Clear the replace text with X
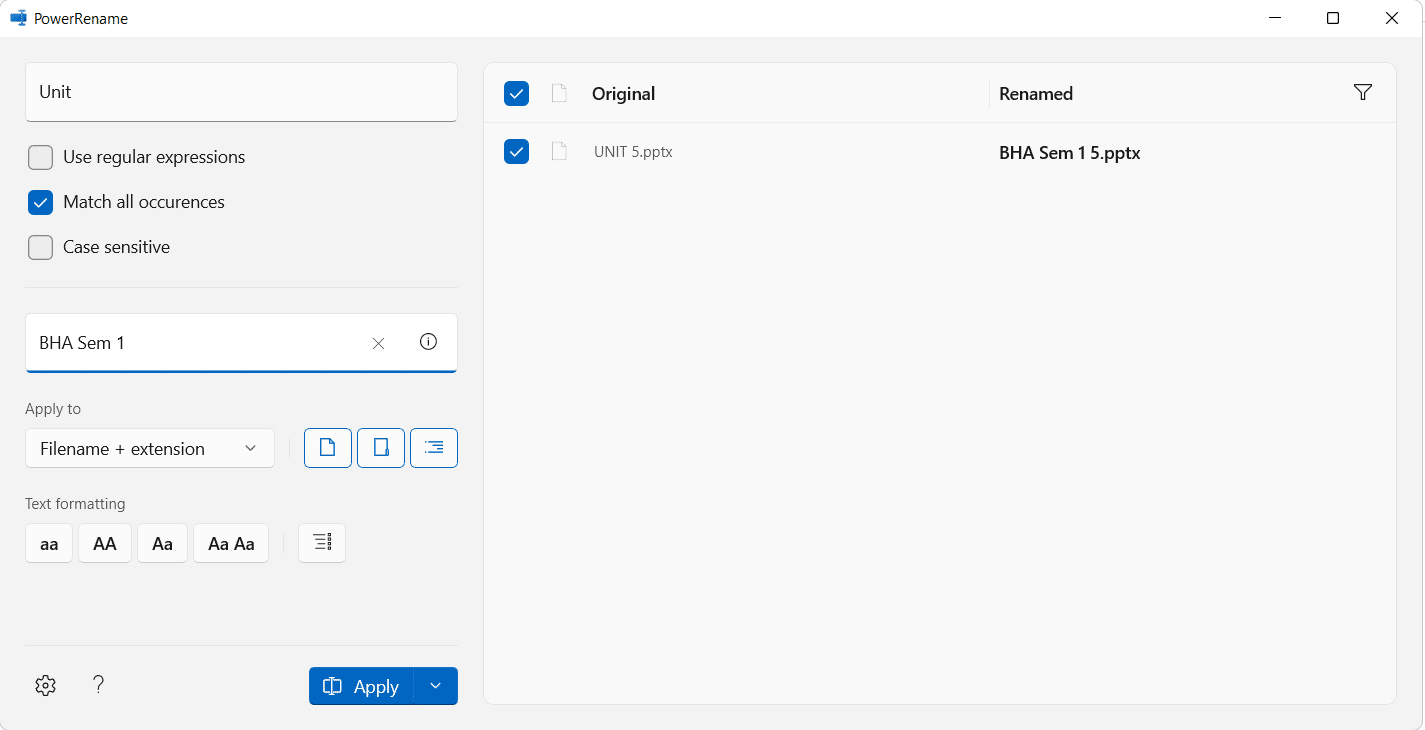 coord(378,343)
